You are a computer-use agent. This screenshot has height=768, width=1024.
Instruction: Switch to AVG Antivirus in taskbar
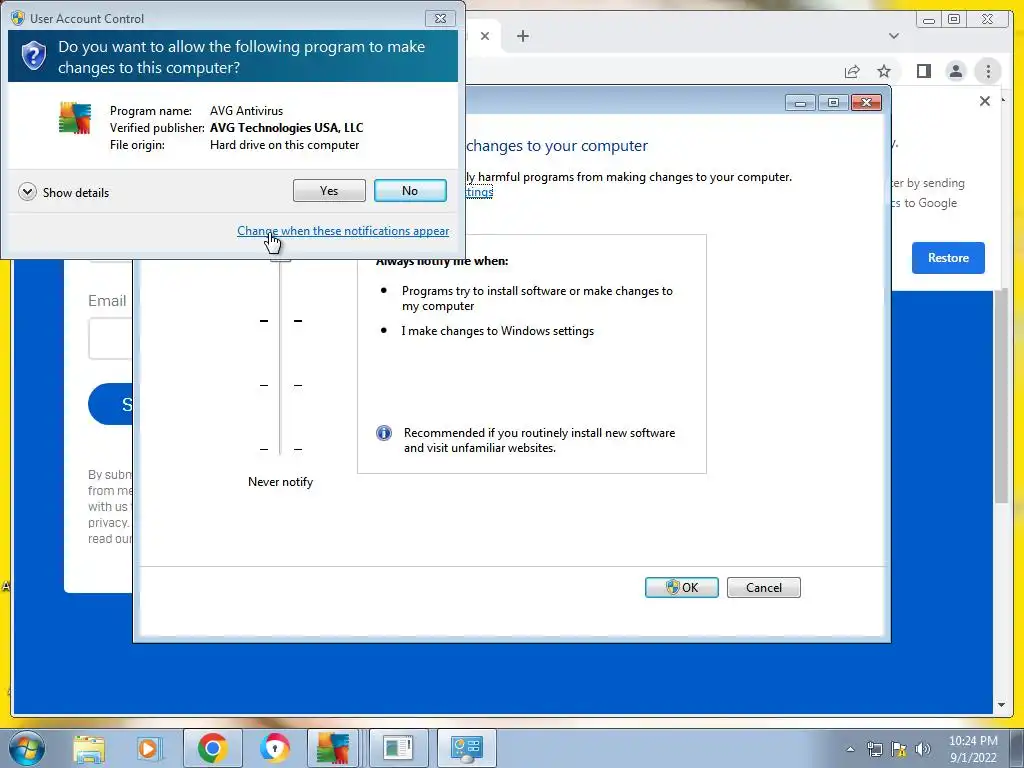[x=334, y=748]
